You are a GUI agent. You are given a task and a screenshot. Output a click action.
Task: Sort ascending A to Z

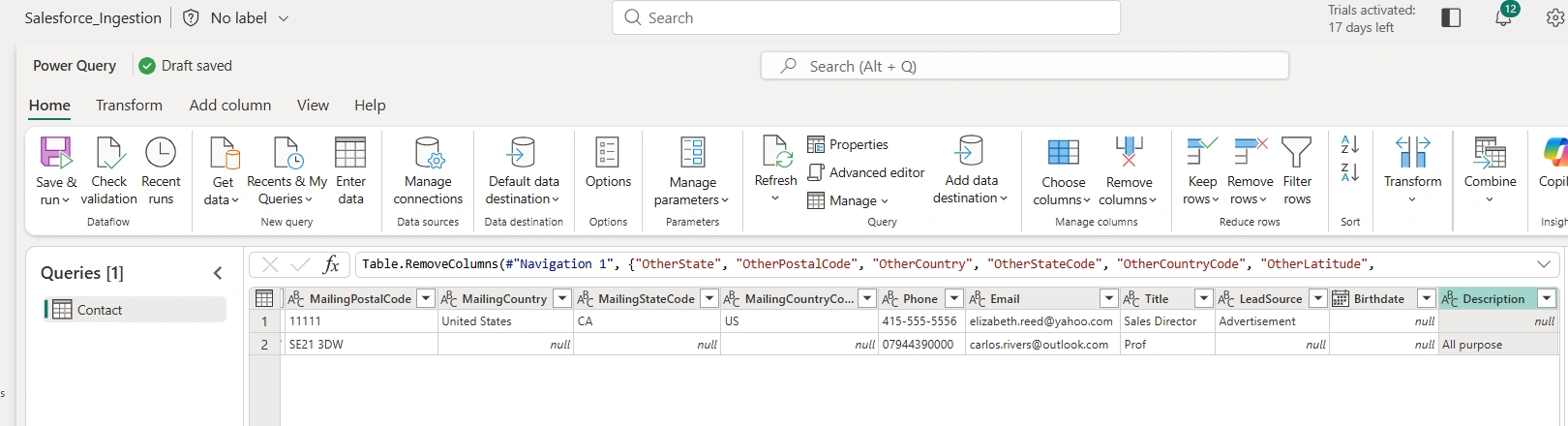[1350, 145]
